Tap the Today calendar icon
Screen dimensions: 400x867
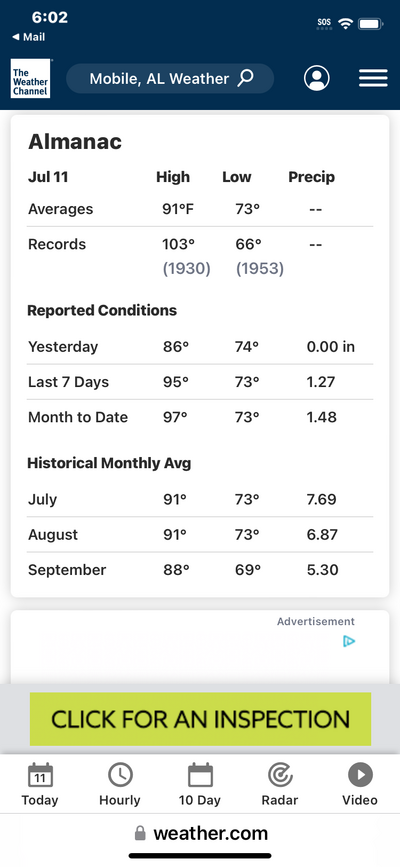click(40, 775)
